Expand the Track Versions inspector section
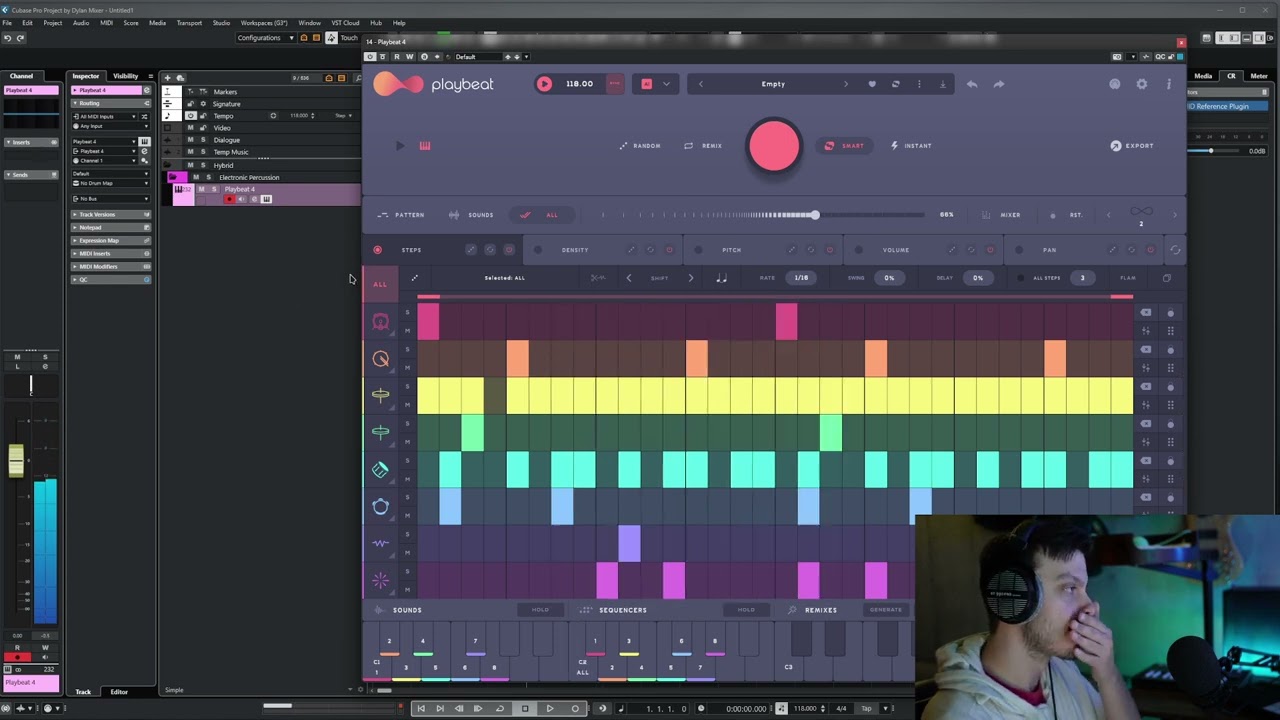 (110, 214)
